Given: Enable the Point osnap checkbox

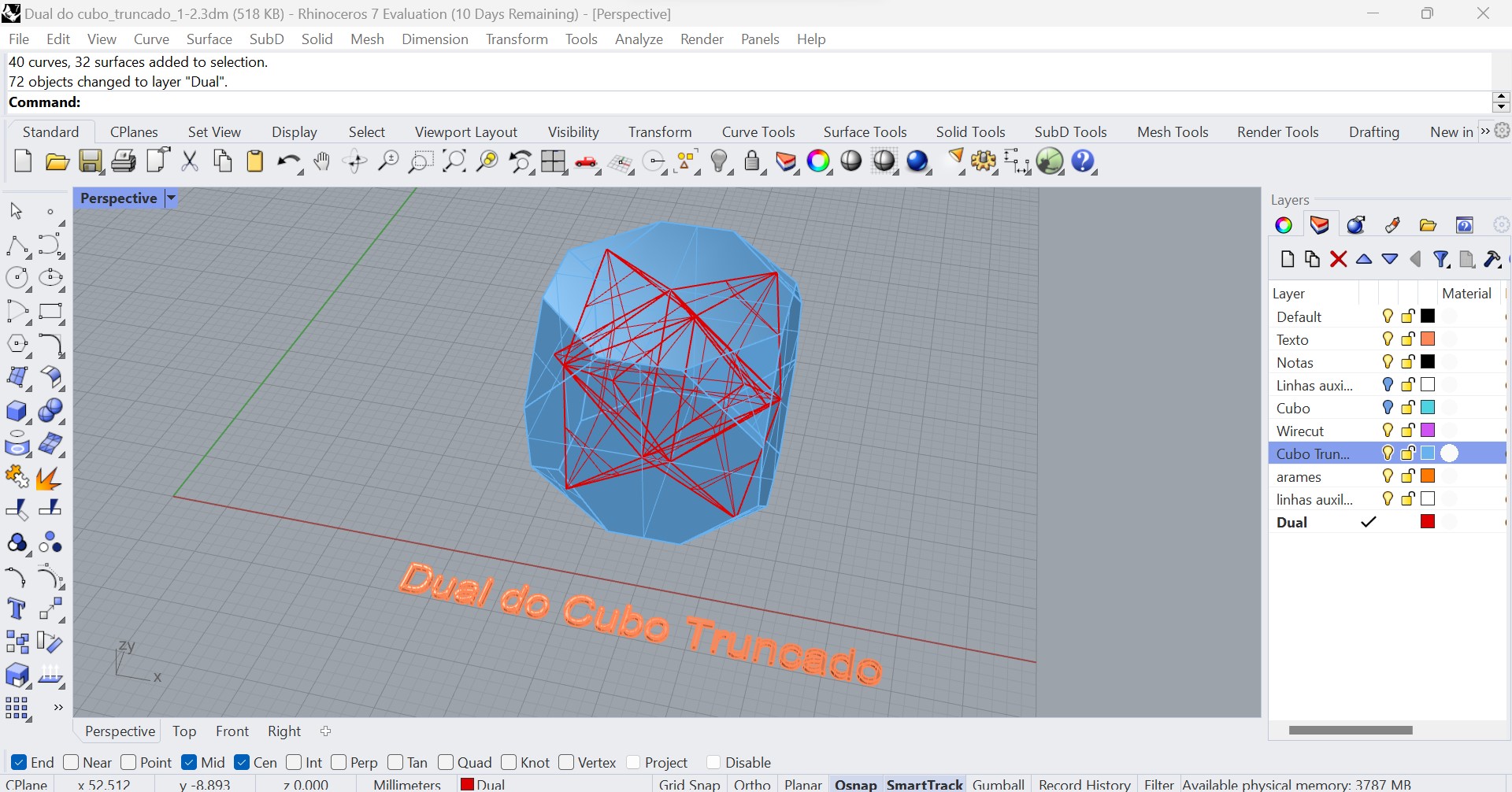Looking at the screenshot, I should point(128,762).
